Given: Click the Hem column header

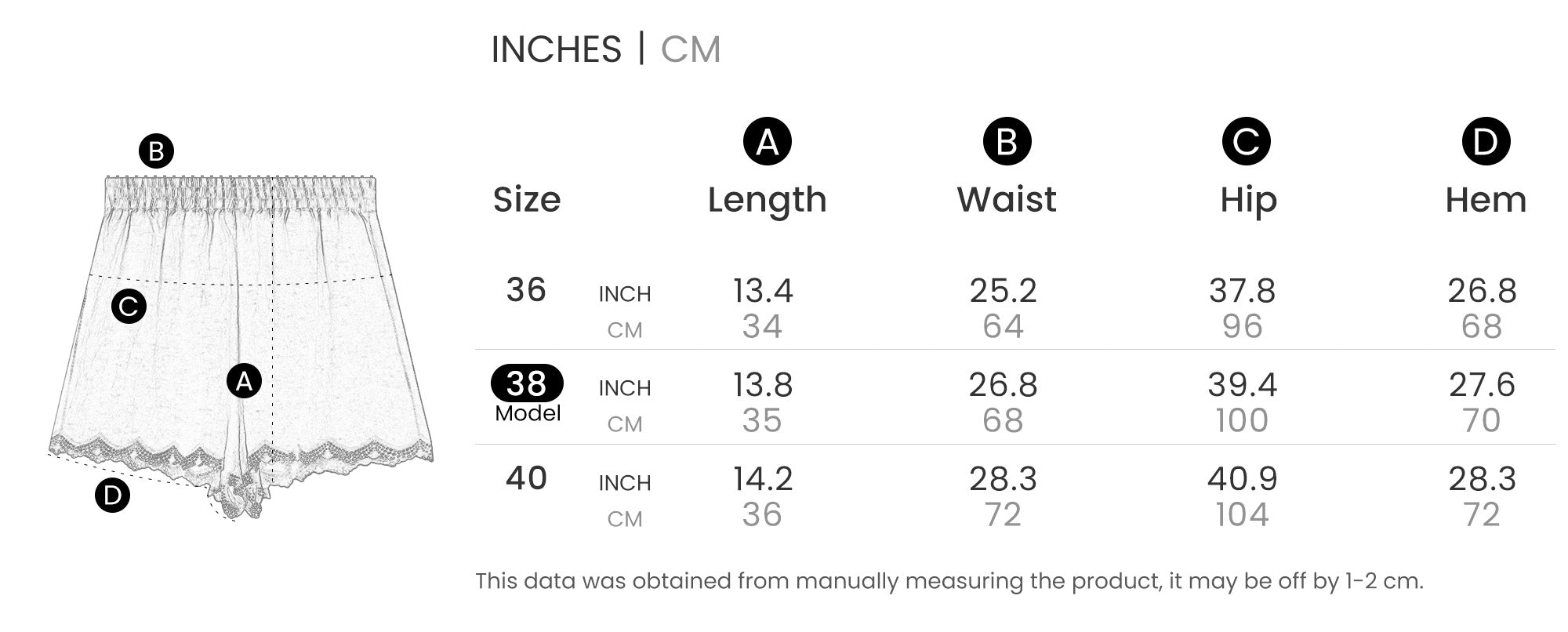Looking at the screenshot, I should [1486, 200].
